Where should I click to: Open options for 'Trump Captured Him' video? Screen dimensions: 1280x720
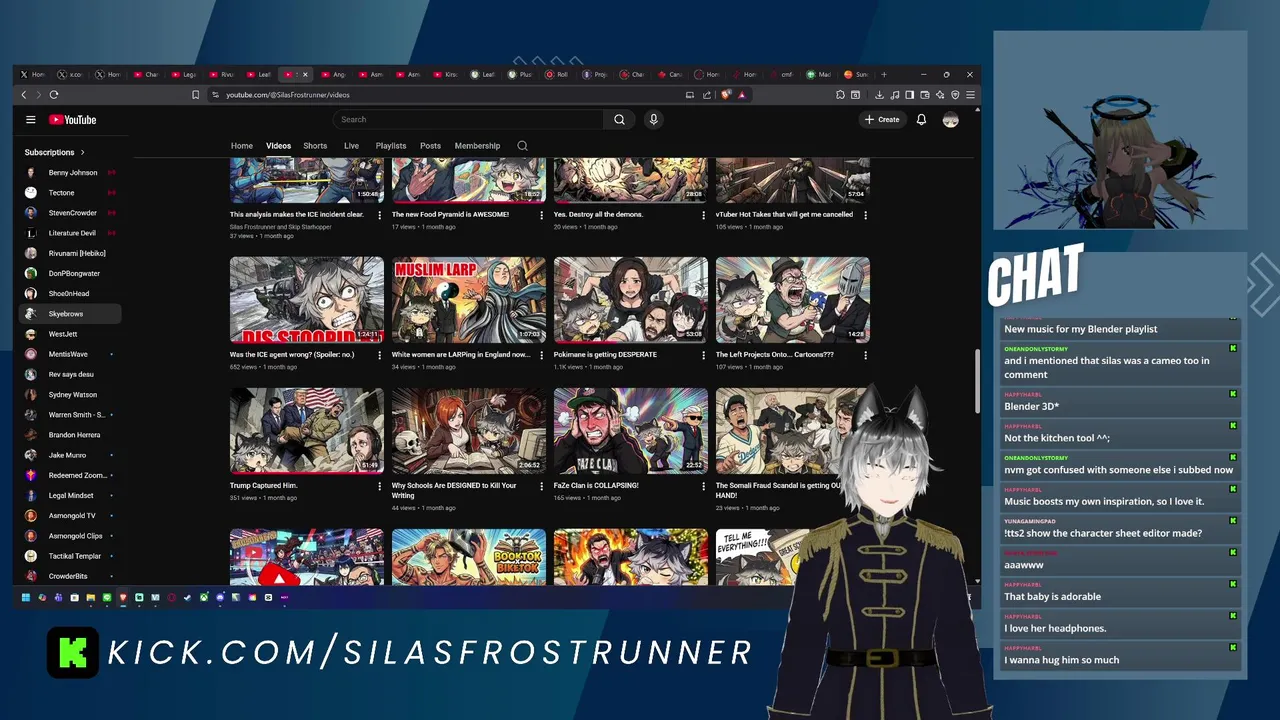(x=379, y=486)
